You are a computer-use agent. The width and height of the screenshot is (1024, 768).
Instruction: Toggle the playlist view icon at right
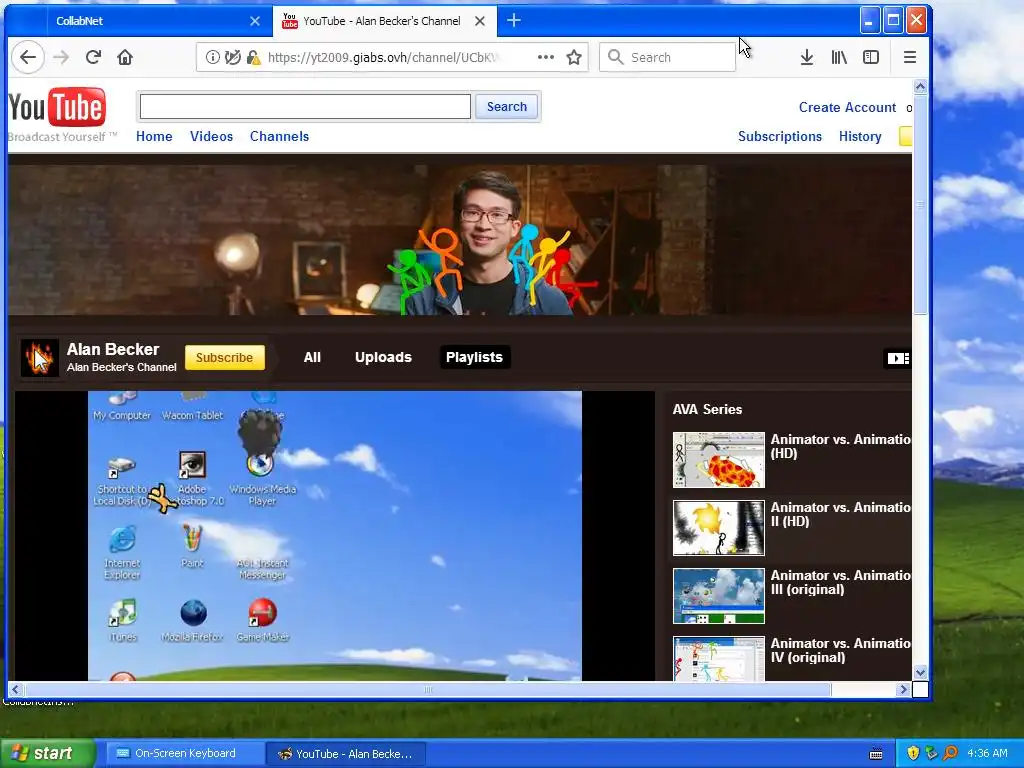click(897, 358)
